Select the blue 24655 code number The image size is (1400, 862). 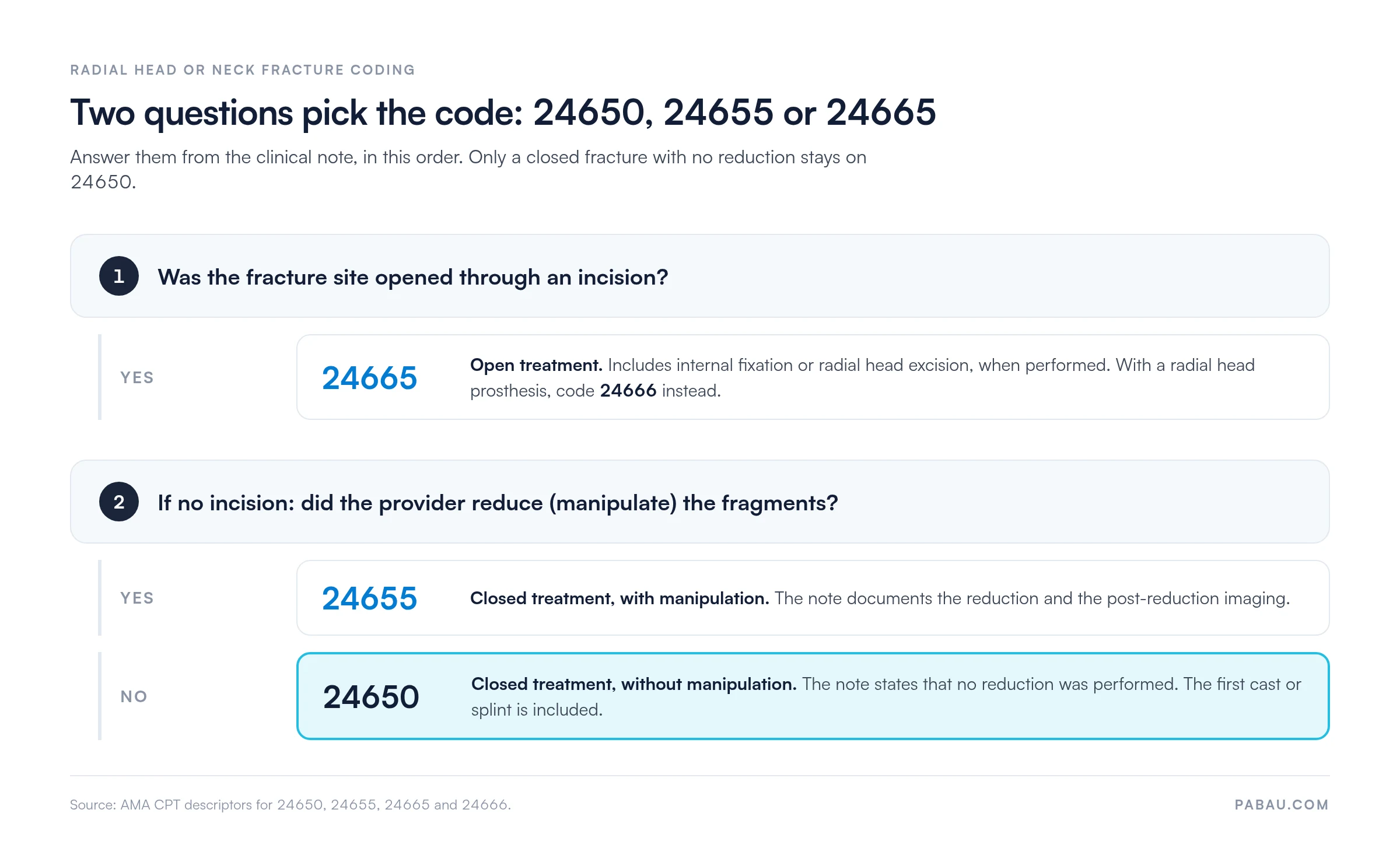[x=370, y=598]
